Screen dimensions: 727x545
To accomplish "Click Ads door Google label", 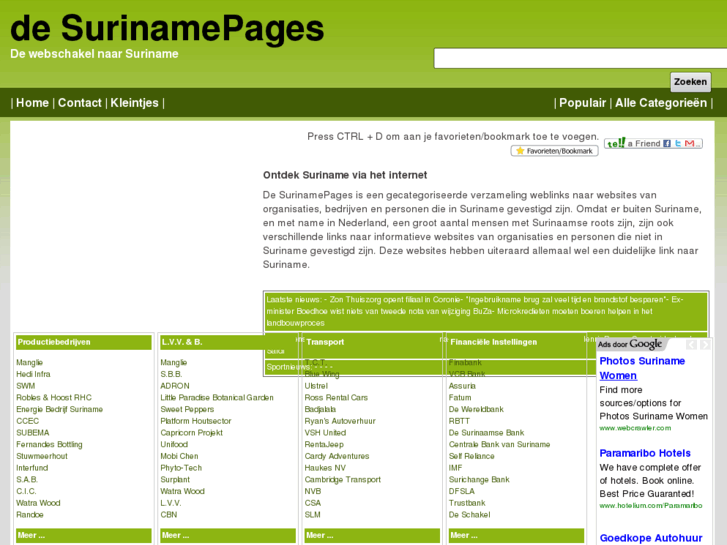I will click(630, 344).
